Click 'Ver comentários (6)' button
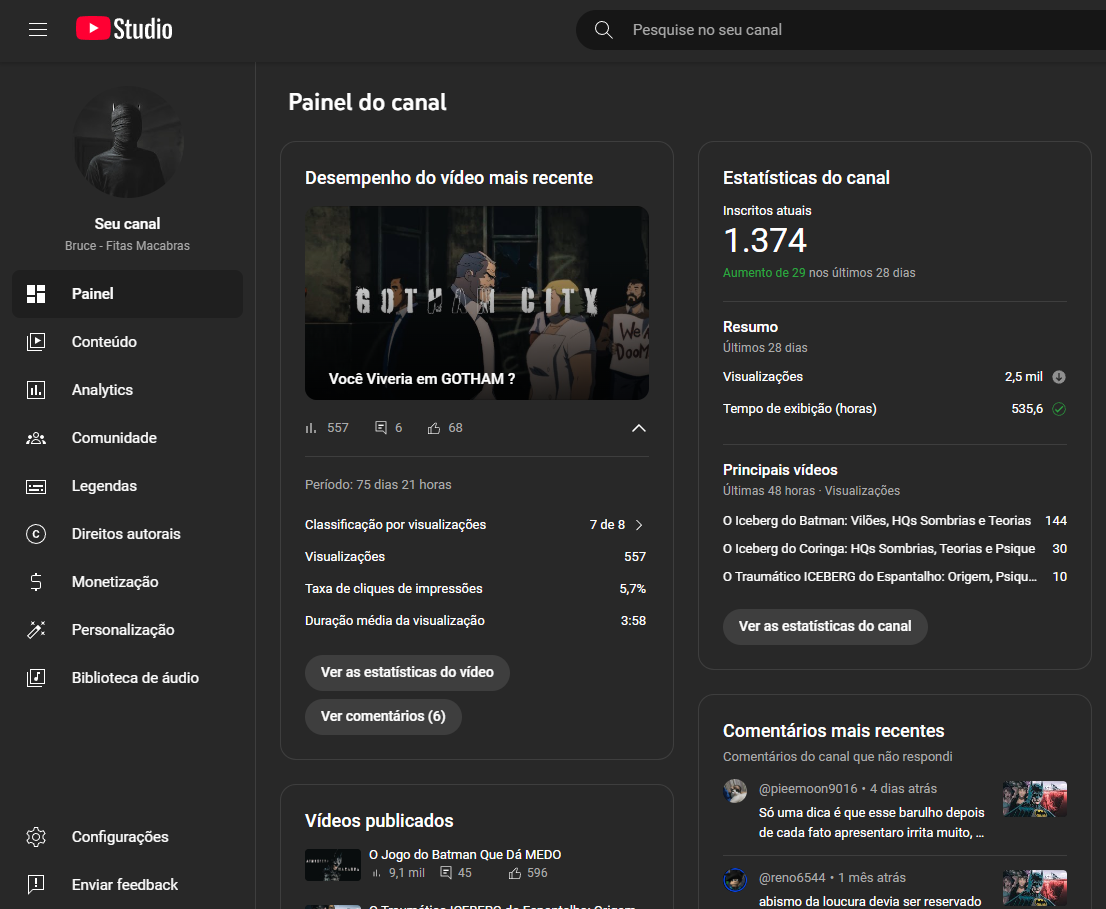1106x909 pixels. (x=383, y=716)
